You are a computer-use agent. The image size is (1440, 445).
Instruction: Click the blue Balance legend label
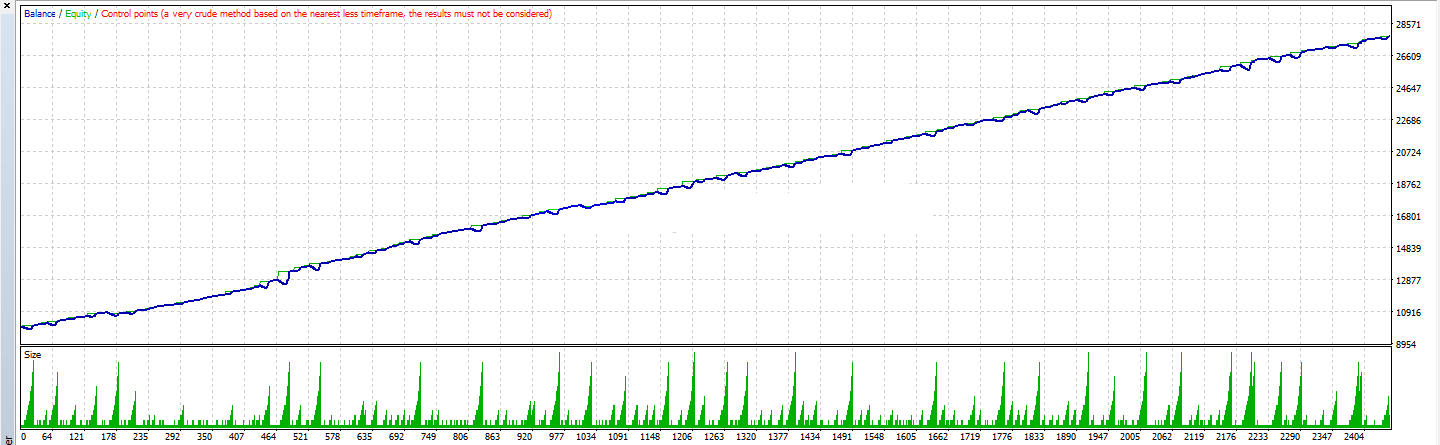[x=40, y=14]
